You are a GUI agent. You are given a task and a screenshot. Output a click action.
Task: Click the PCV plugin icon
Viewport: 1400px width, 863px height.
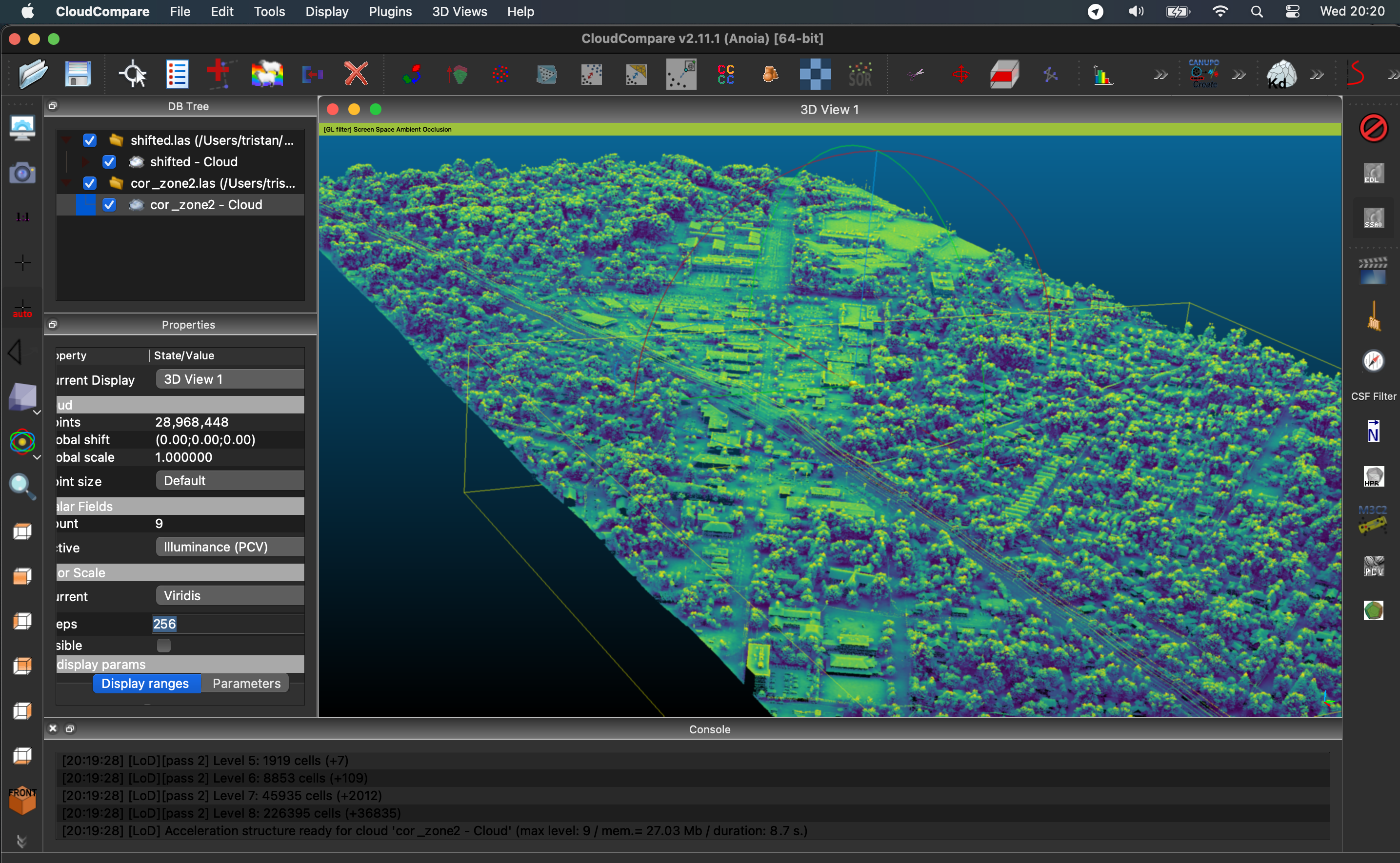pyautogui.click(x=1373, y=566)
